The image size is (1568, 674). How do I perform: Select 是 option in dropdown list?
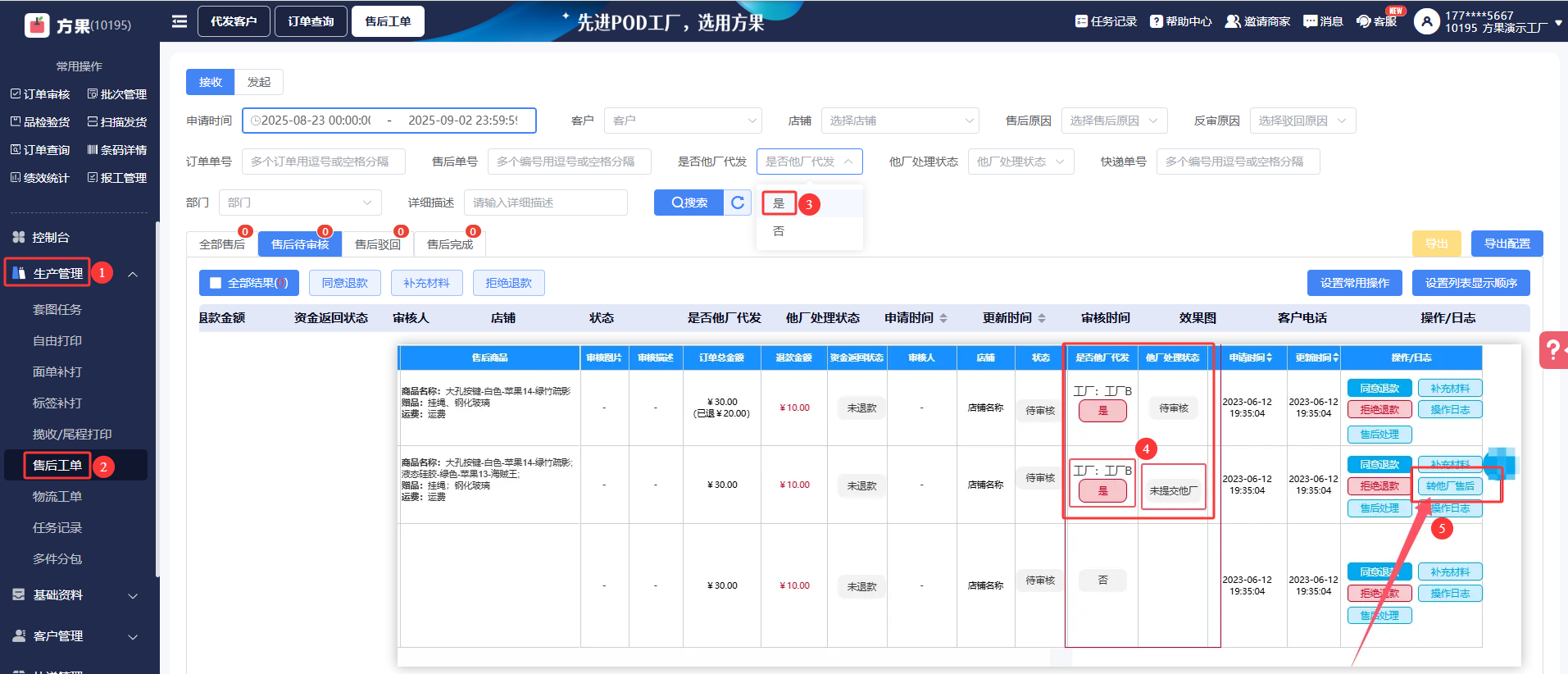pos(779,203)
